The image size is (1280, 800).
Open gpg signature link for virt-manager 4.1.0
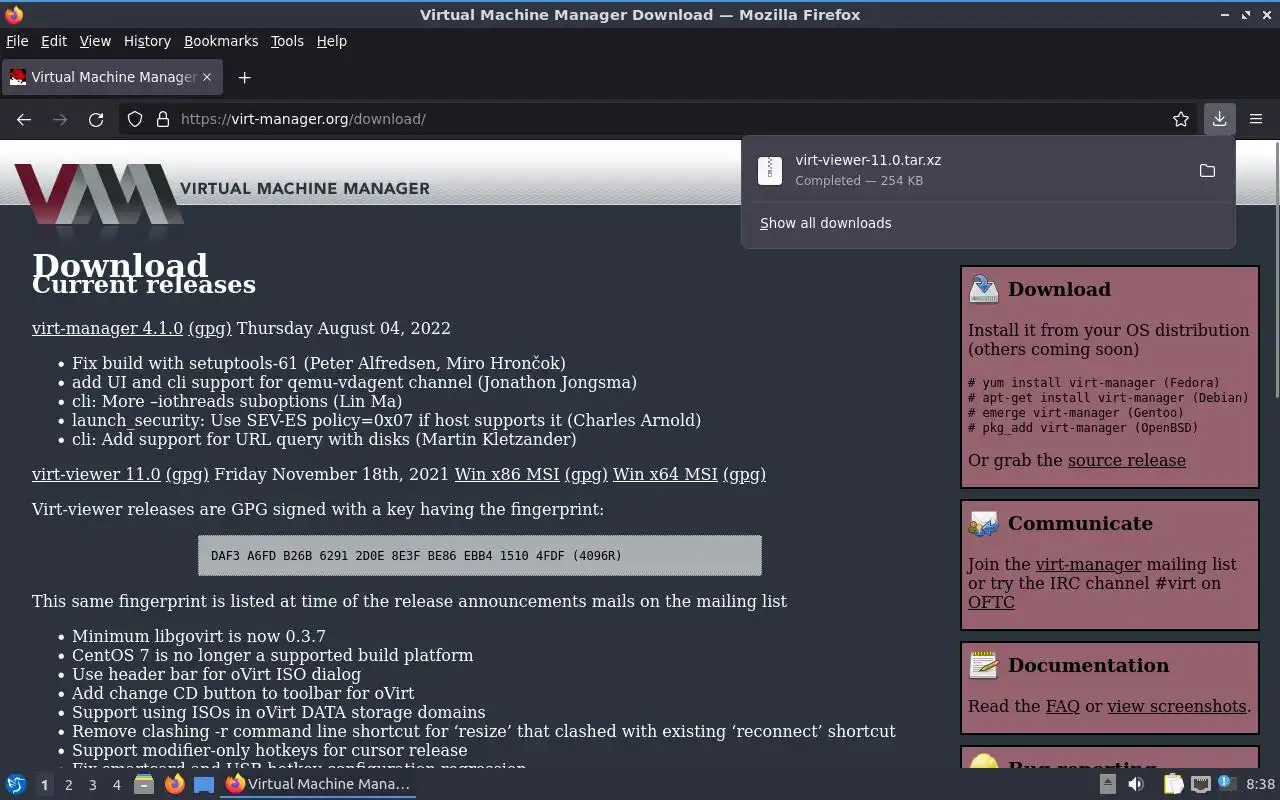pyautogui.click(x=210, y=328)
